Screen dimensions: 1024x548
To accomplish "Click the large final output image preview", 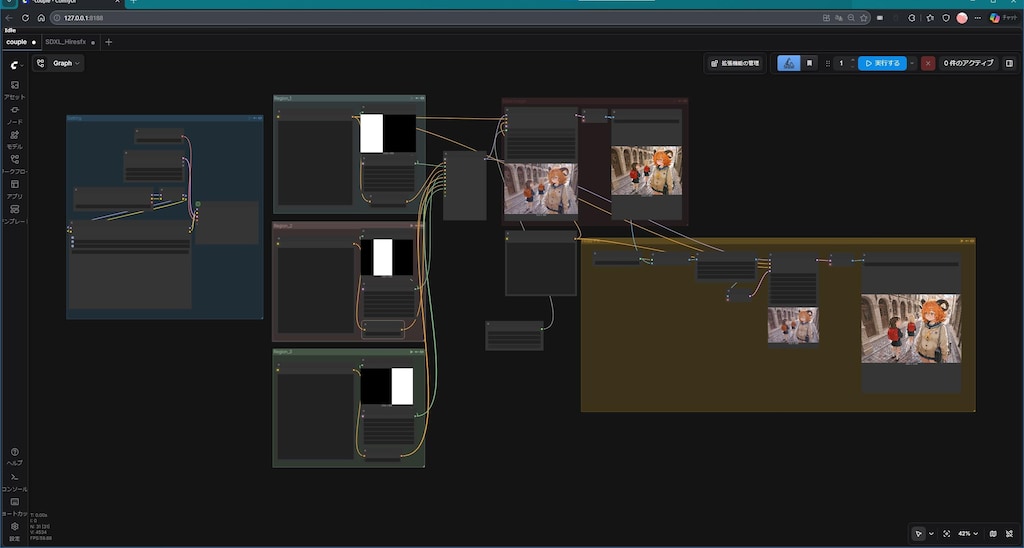I will (x=911, y=329).
